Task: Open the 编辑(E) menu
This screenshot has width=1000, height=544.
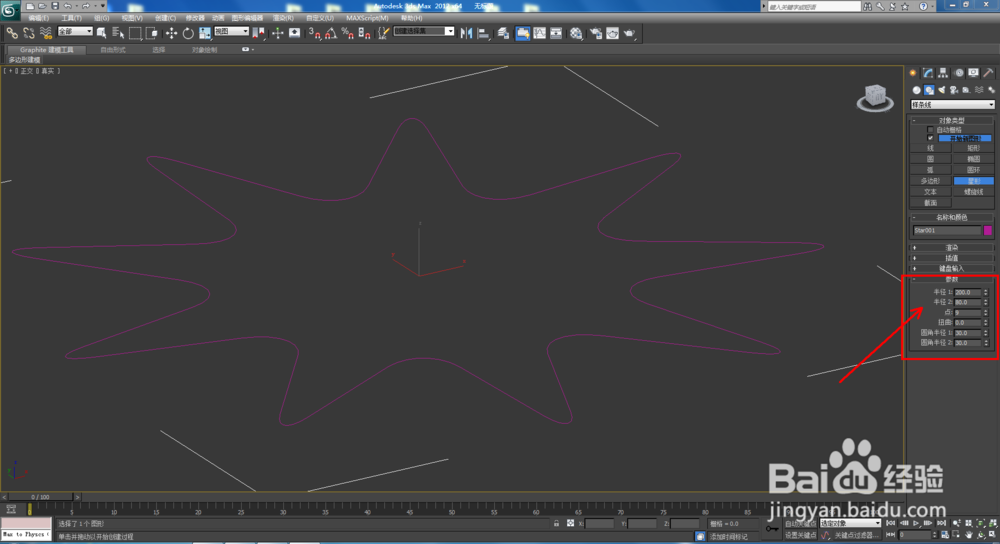Action: pyautogui.click(x=38, y=18)
